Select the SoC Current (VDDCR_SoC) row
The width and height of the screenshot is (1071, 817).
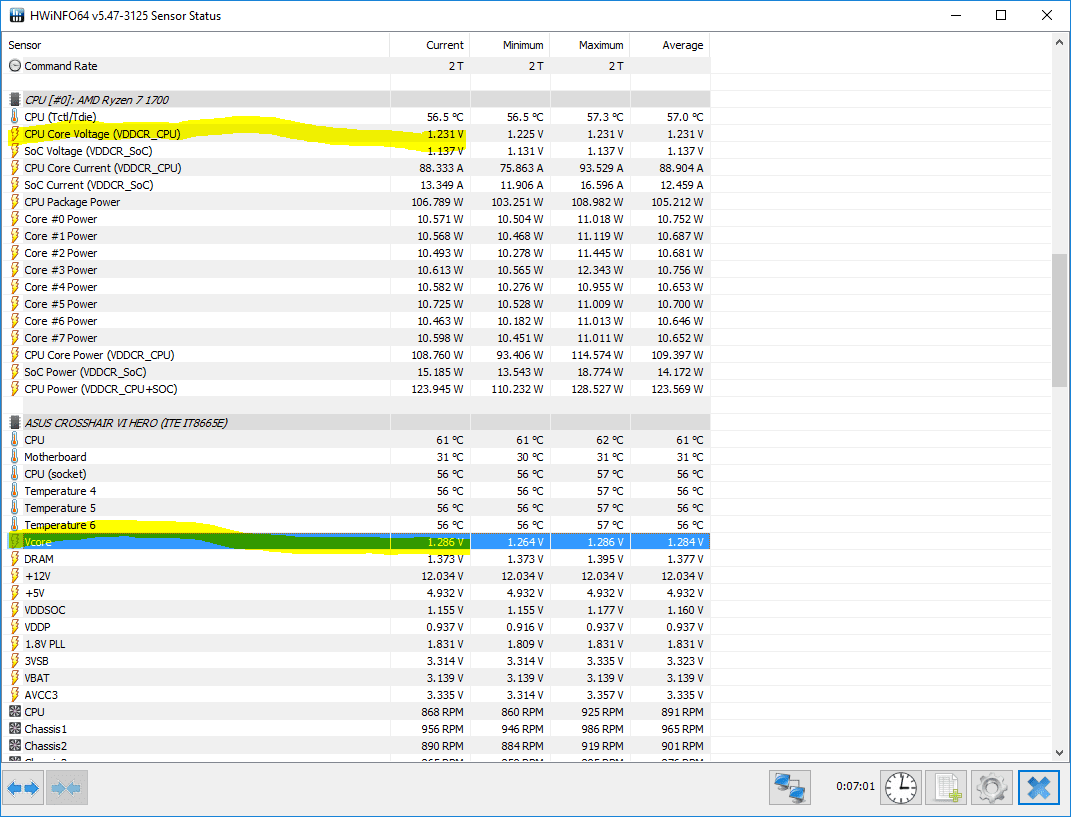click(x=358, y=185)
